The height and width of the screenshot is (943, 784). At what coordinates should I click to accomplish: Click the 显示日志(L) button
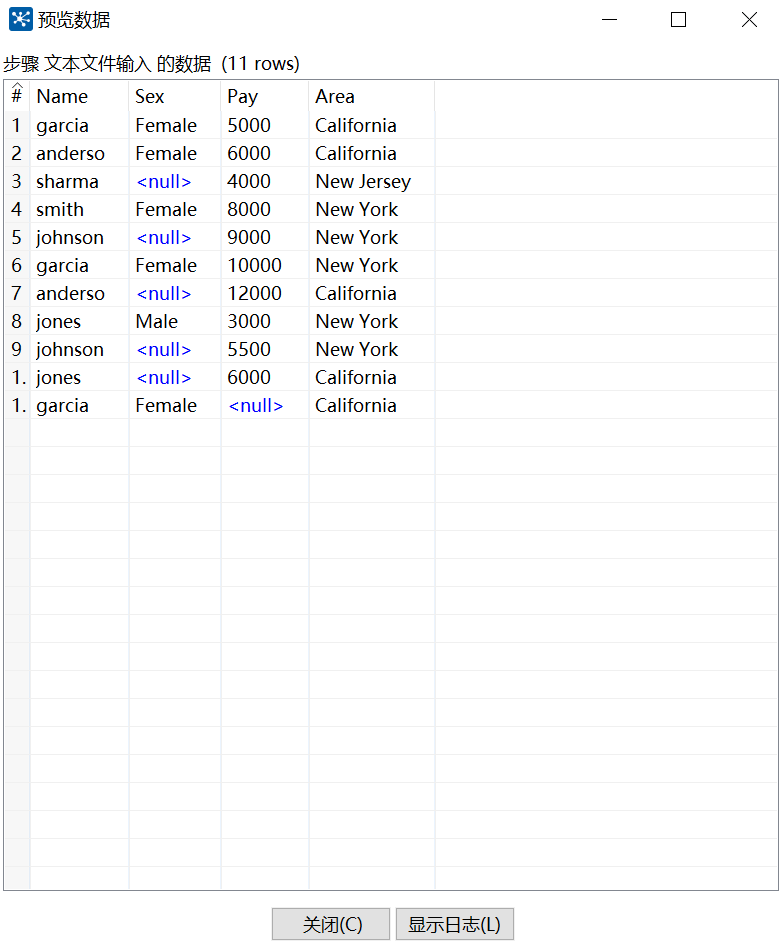click(455, 924)
